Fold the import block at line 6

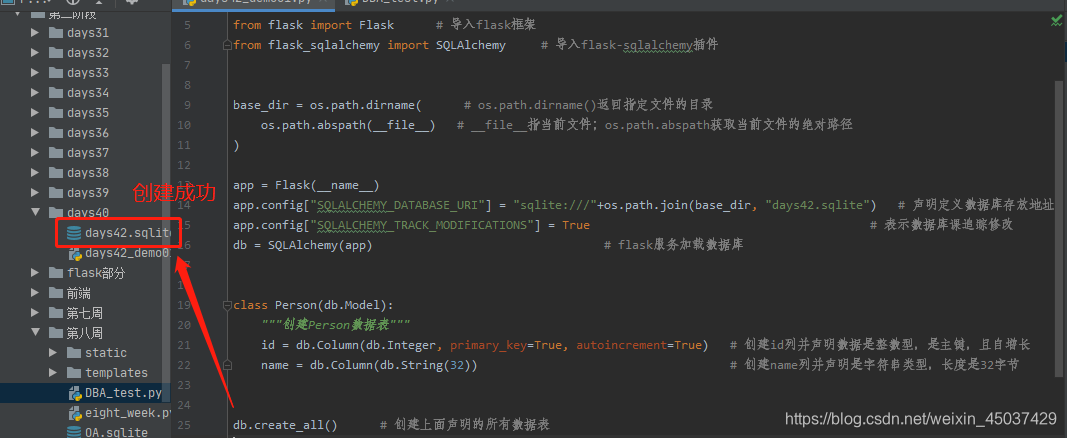(227, 45)
